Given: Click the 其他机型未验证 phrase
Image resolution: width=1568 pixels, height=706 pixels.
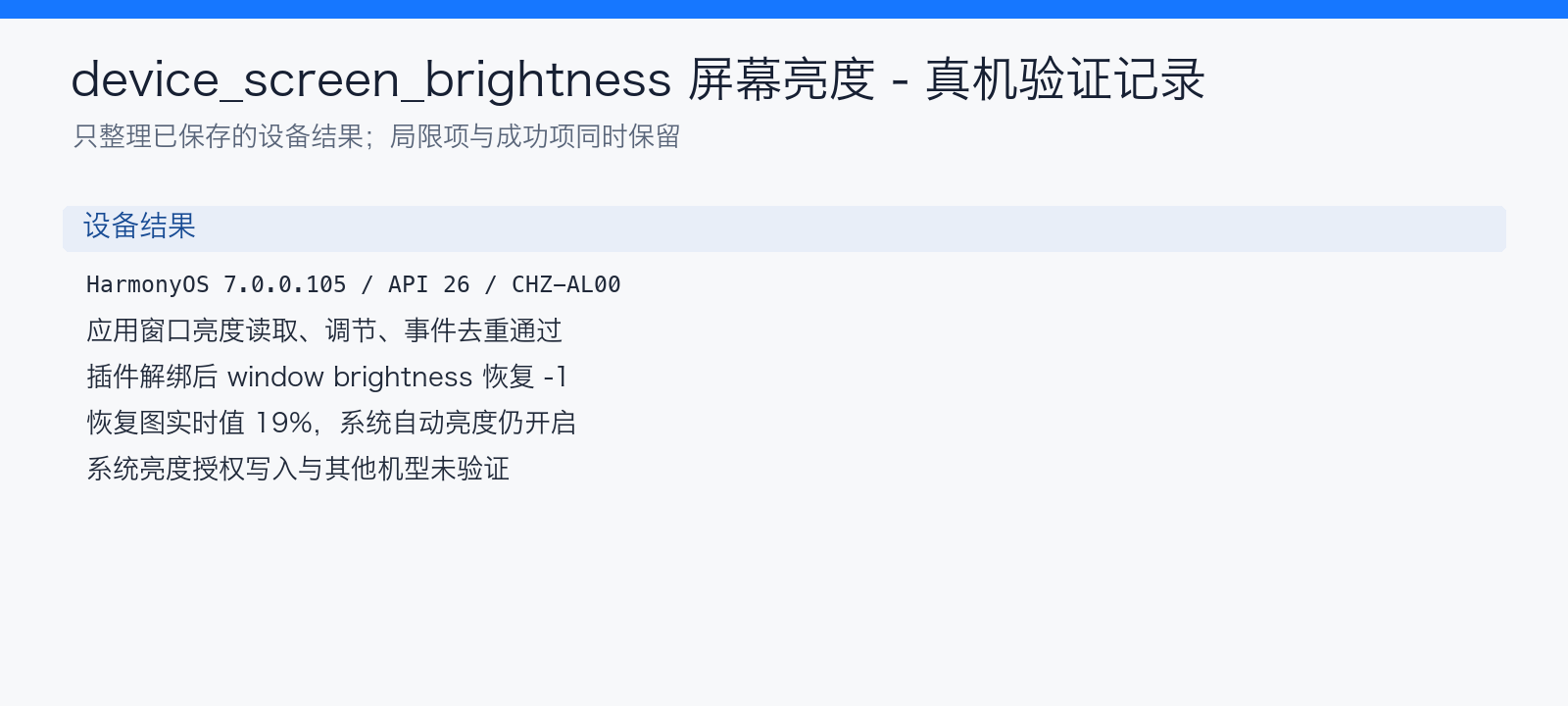Looking at the screenshot, I should pos(417,469).
